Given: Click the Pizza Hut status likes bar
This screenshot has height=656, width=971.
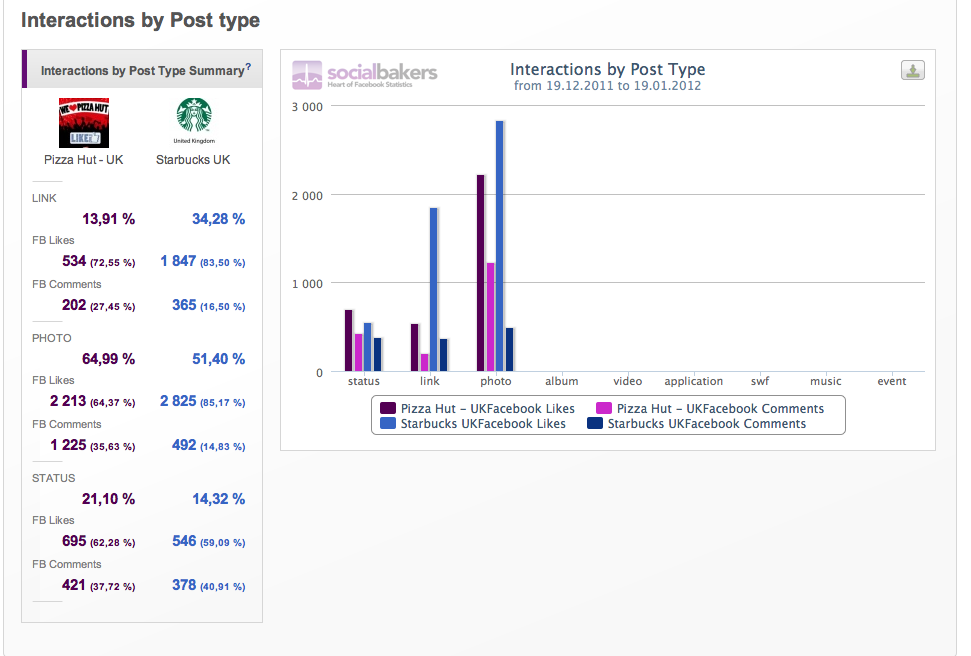Looking at the screenshot, I should tap(349, 341).
